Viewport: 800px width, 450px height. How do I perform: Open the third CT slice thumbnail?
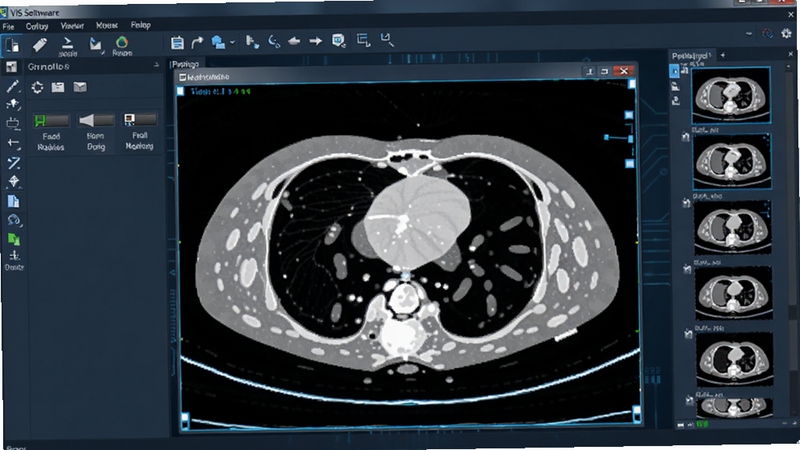coord(733,228)
